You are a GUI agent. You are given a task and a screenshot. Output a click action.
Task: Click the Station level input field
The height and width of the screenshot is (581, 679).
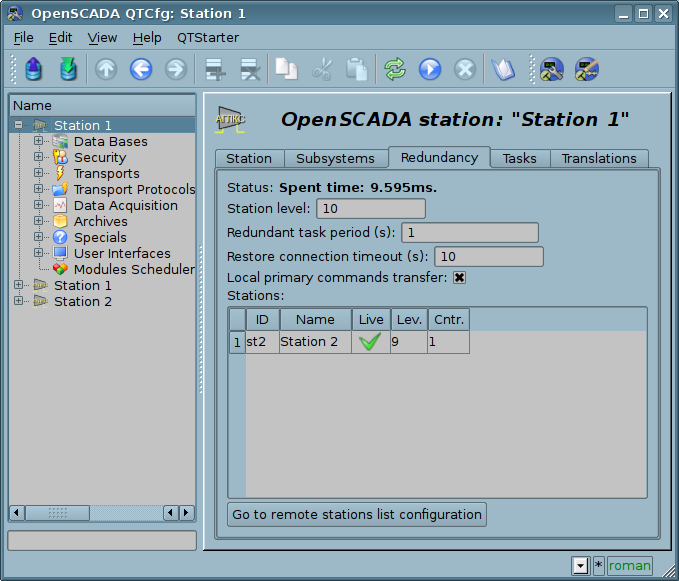point(371,209)
